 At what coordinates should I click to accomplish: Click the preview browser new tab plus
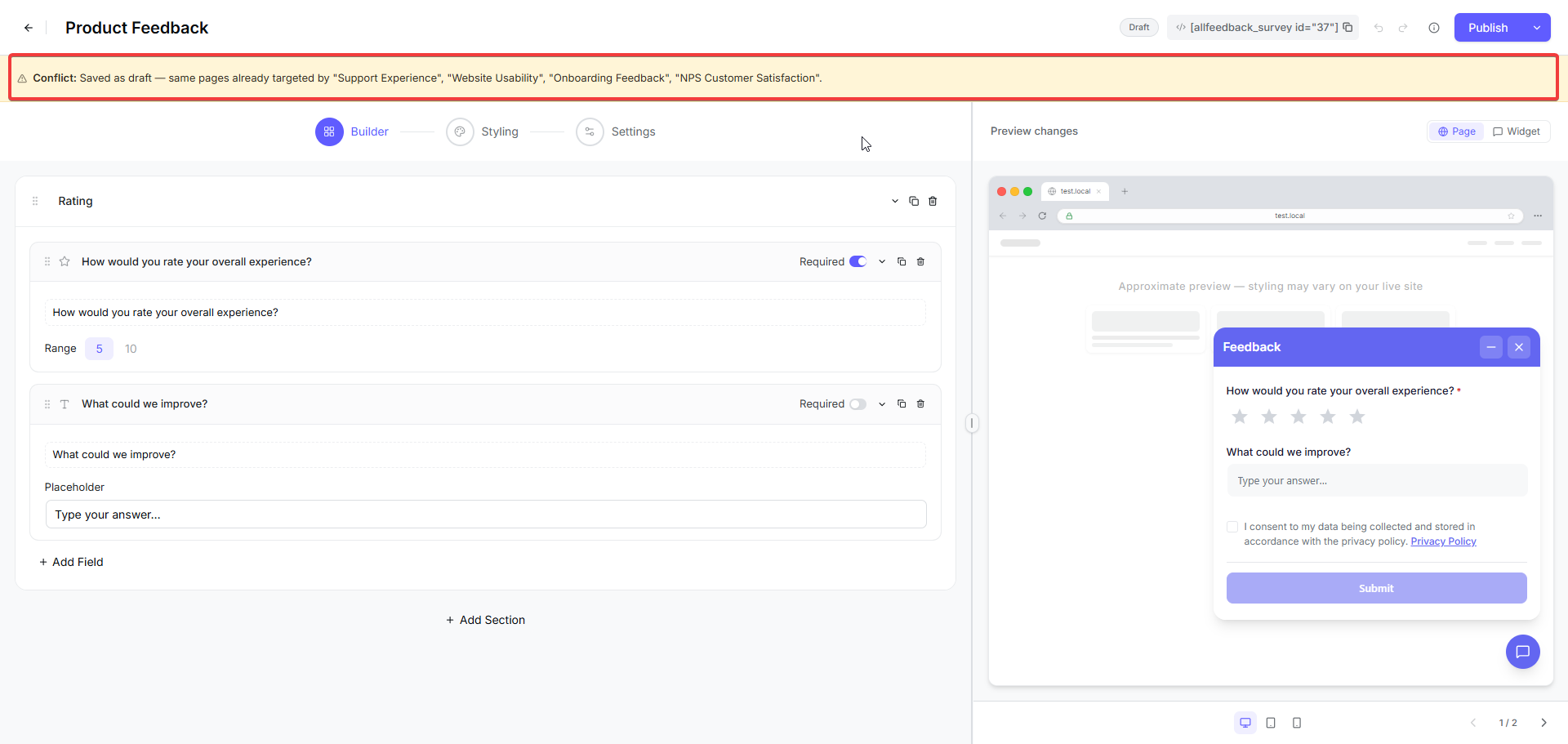point(1125,191)
